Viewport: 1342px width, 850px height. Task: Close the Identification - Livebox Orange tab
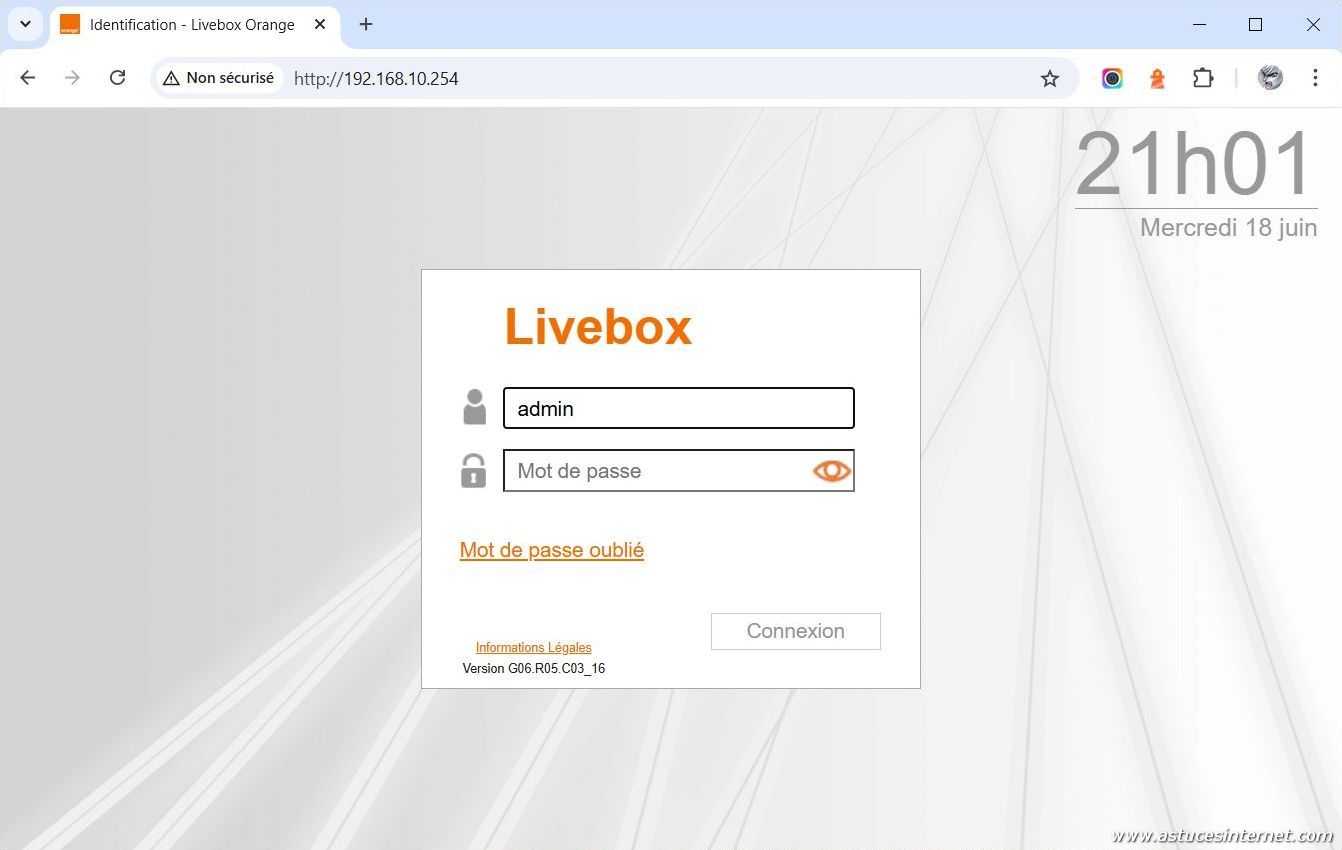(320, 24)
